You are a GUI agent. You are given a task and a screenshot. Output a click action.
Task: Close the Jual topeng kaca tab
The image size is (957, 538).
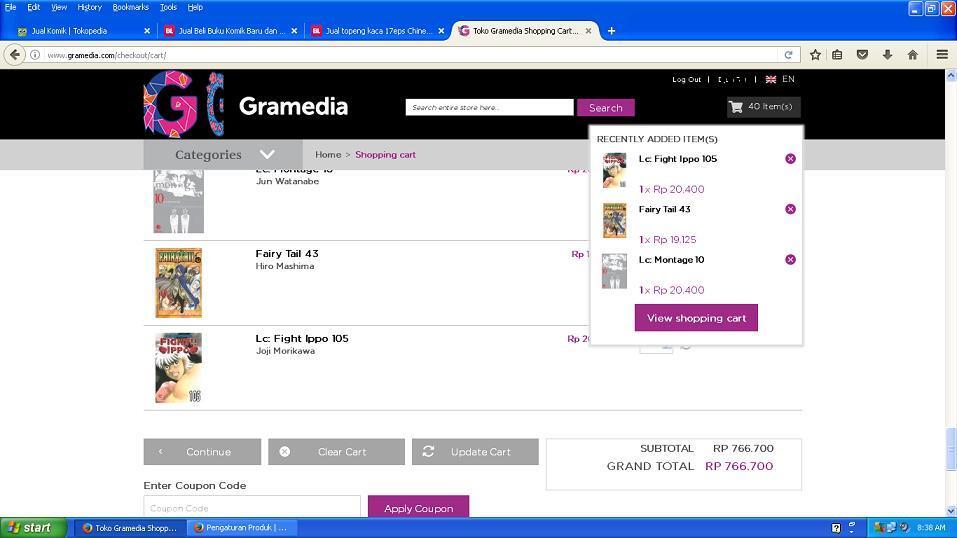pyautogui.click(x=441, y=31)
